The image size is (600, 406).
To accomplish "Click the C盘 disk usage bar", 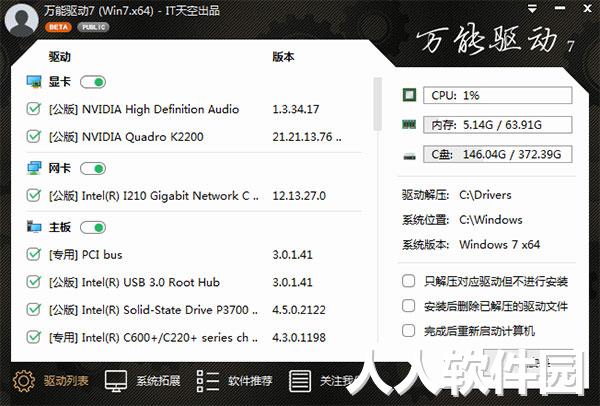I will click(x=497, y=154).
